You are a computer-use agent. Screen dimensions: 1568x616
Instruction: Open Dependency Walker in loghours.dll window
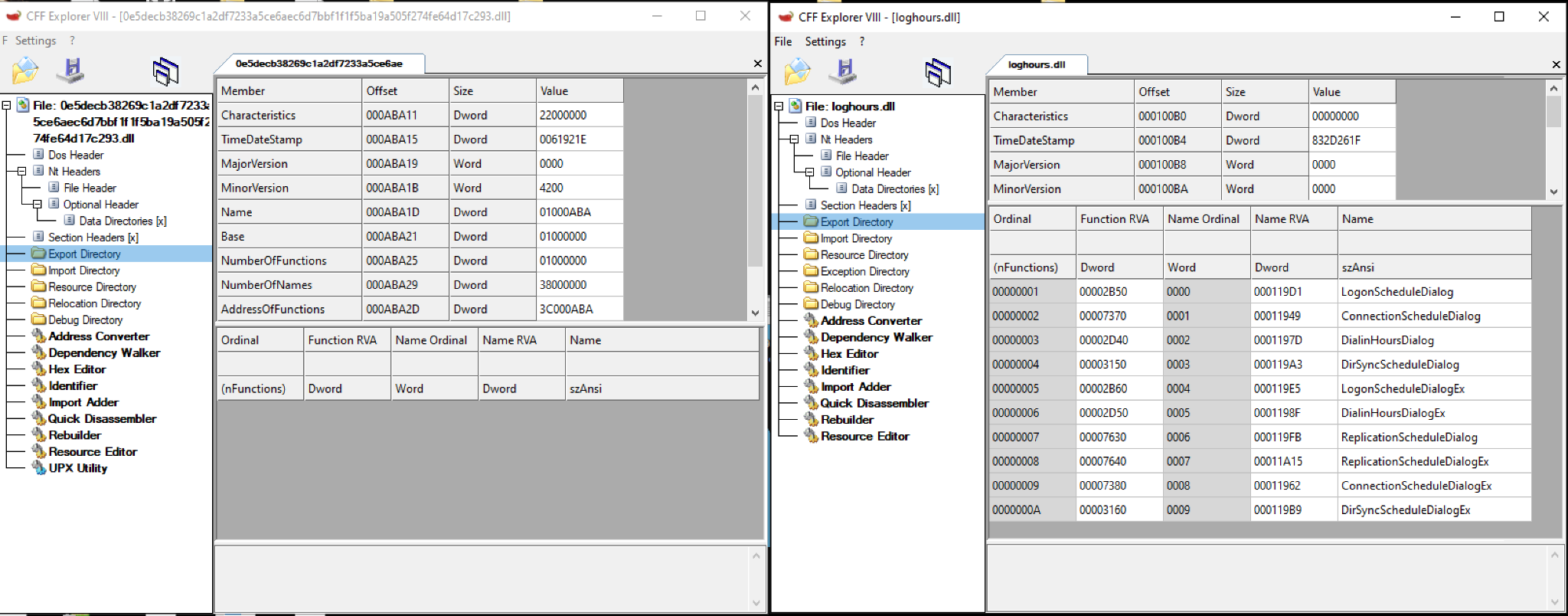pos(877,337)
